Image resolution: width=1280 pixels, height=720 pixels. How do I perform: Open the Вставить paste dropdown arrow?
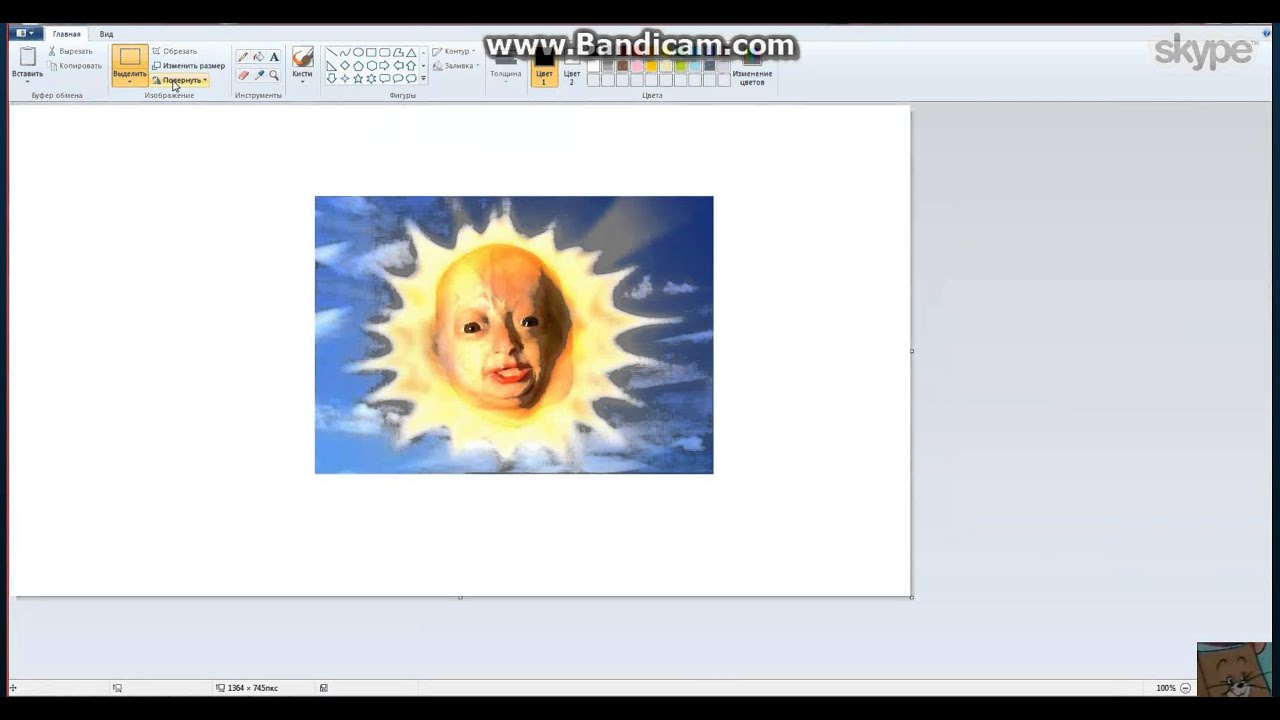(x=28, y=81)
